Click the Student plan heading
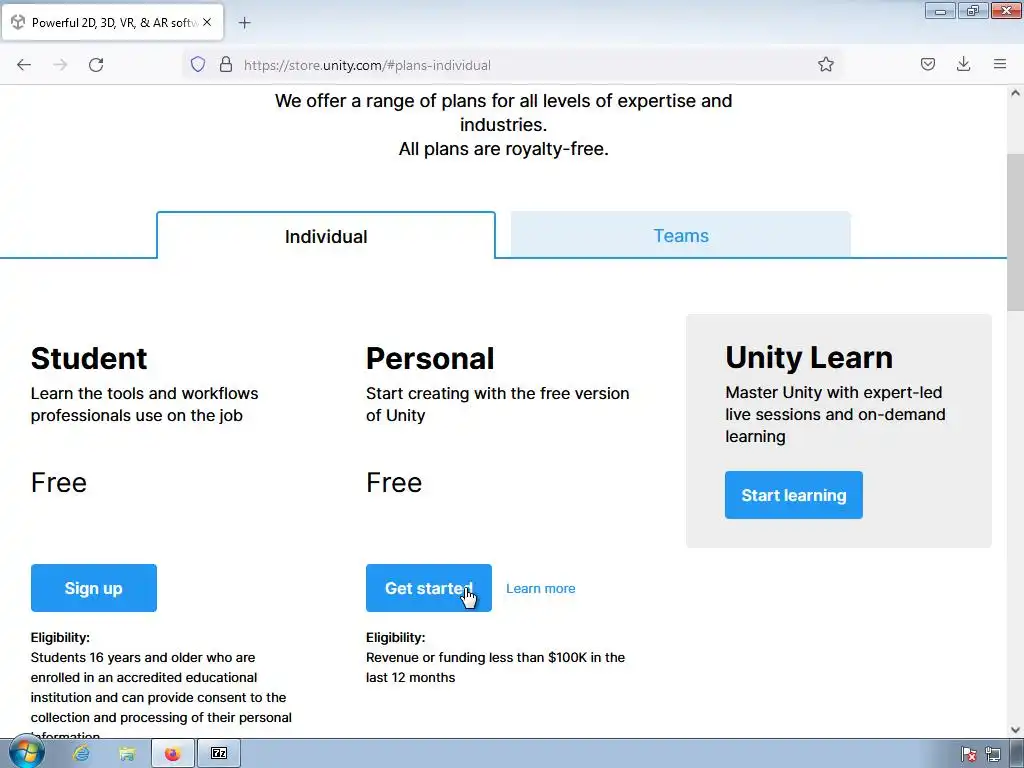1024x768 pixels. pos(89,359)
